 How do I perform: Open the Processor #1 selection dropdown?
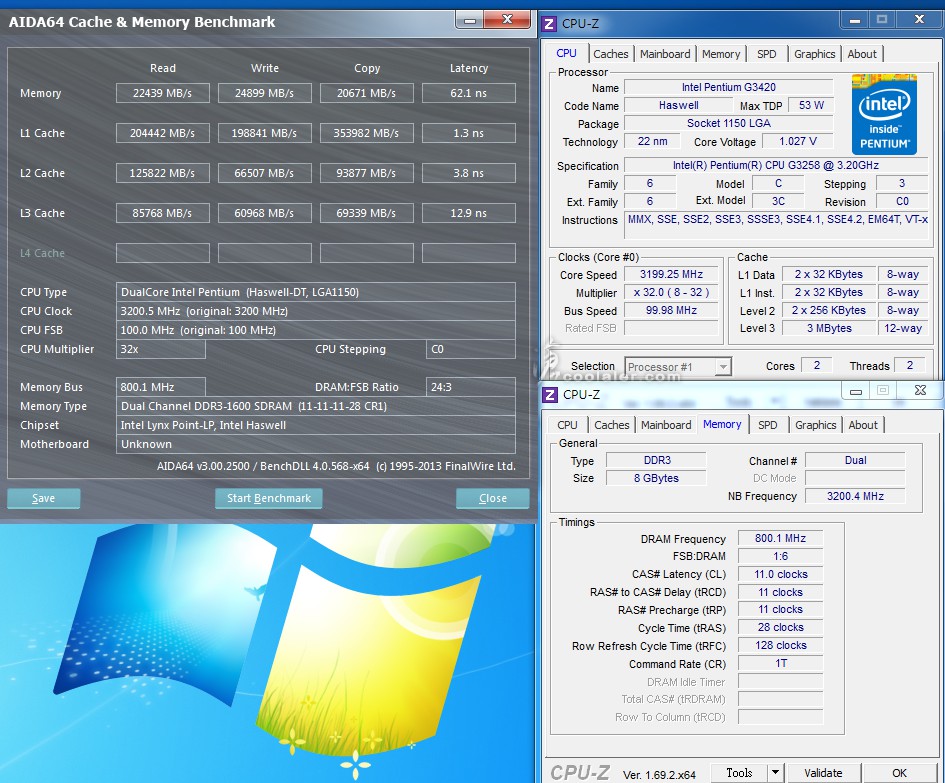tap(677, 366)
